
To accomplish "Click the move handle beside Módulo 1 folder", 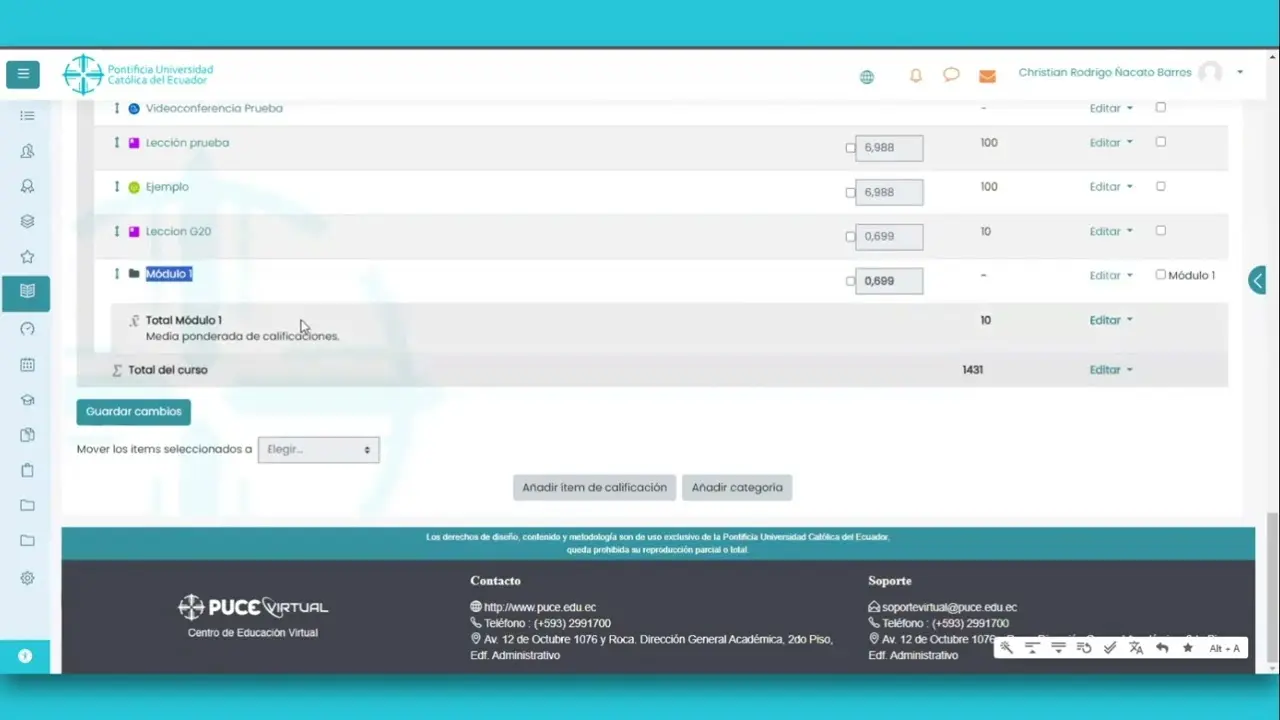I will pos(116,274).
